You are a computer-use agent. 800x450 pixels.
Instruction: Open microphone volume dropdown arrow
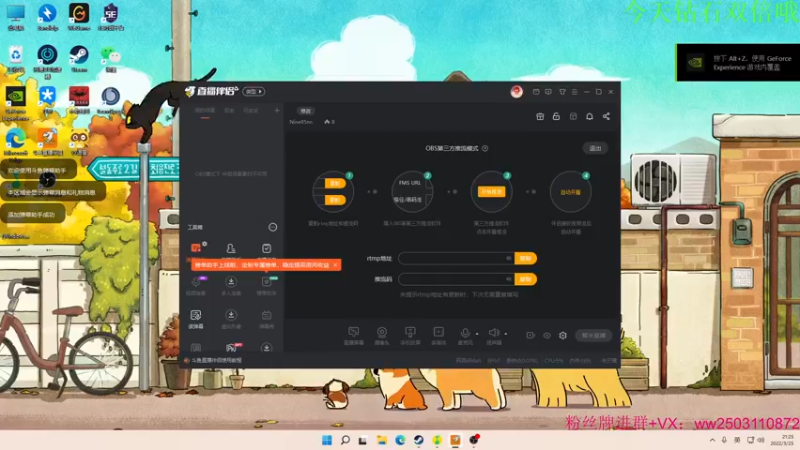click(477, 334)
